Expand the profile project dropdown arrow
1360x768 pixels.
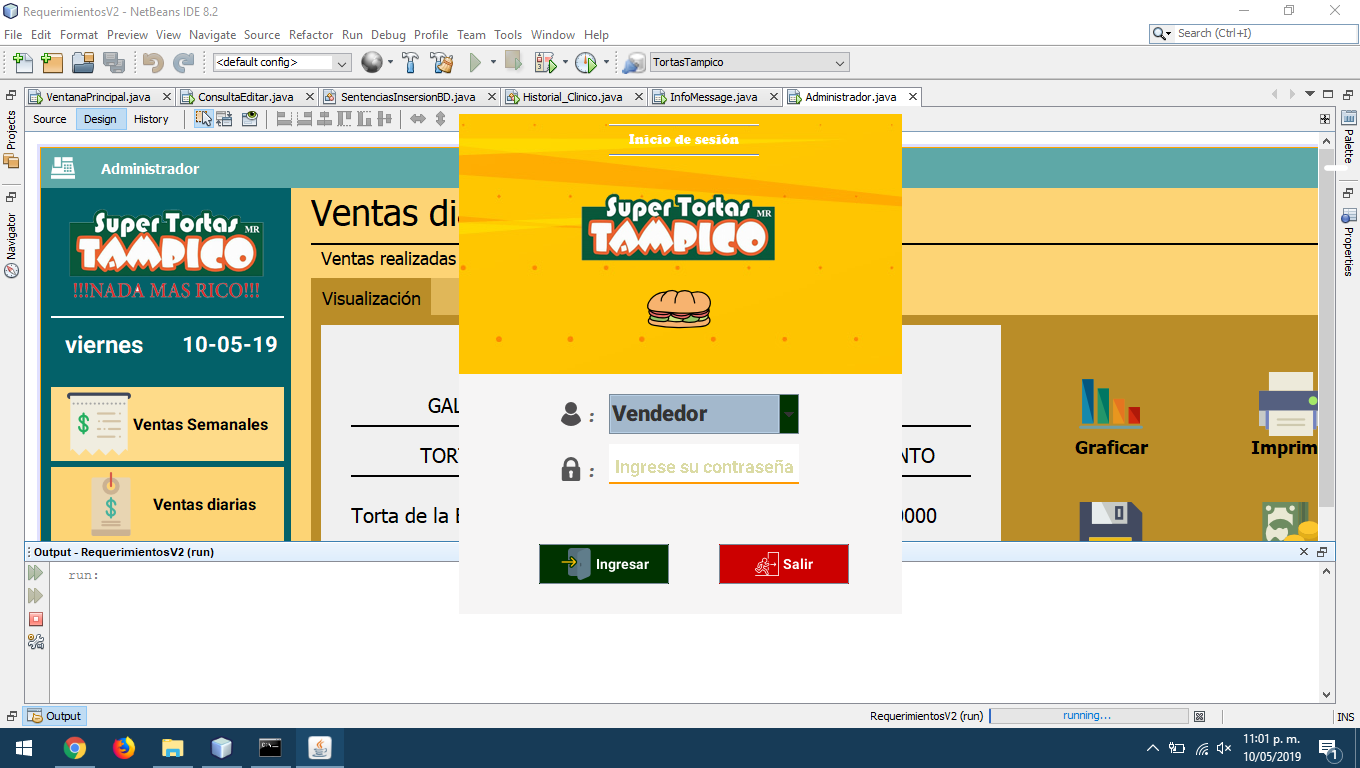click(x=606, y=62)
